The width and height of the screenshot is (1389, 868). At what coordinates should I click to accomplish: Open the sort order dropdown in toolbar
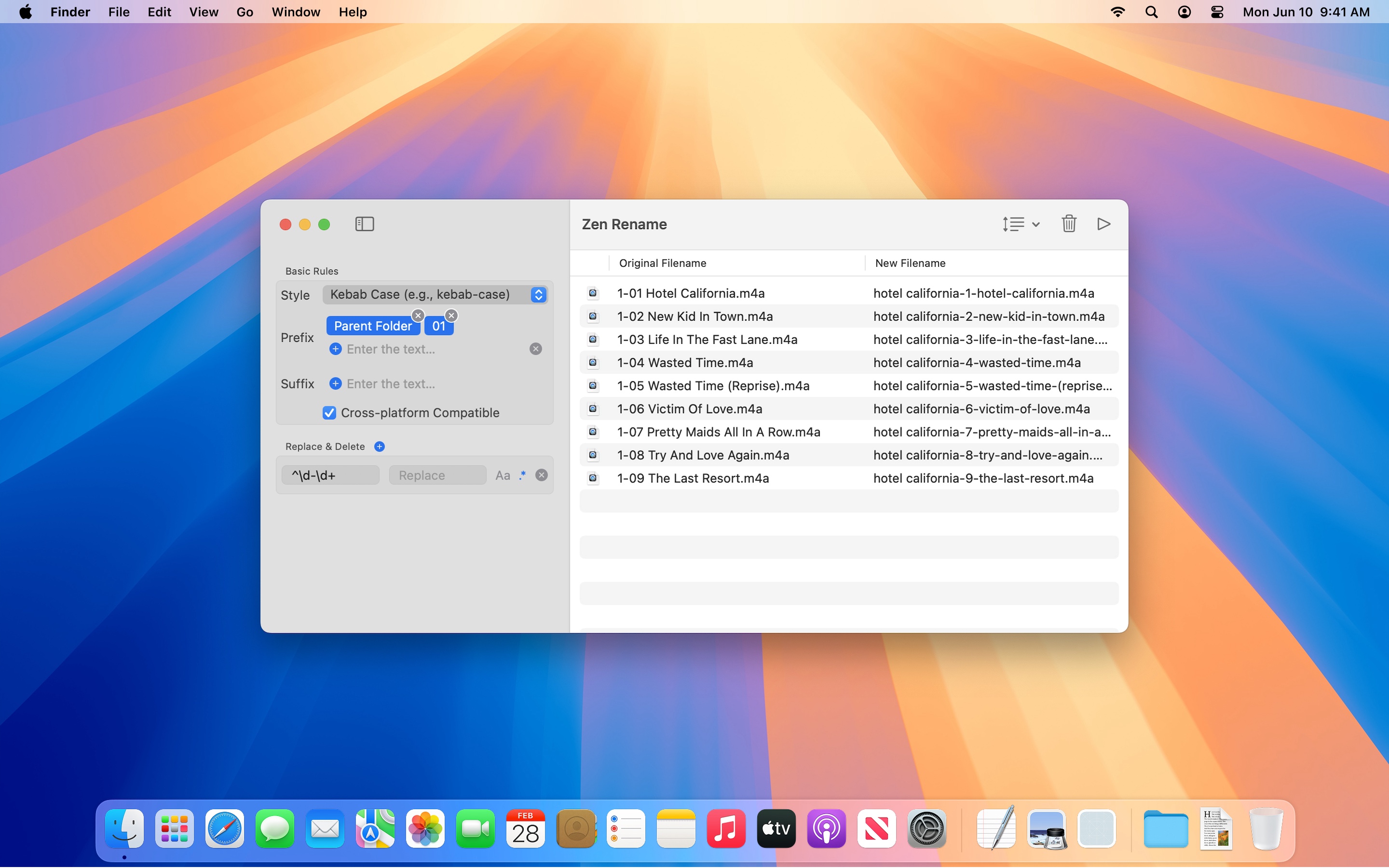pos(1021,224)
